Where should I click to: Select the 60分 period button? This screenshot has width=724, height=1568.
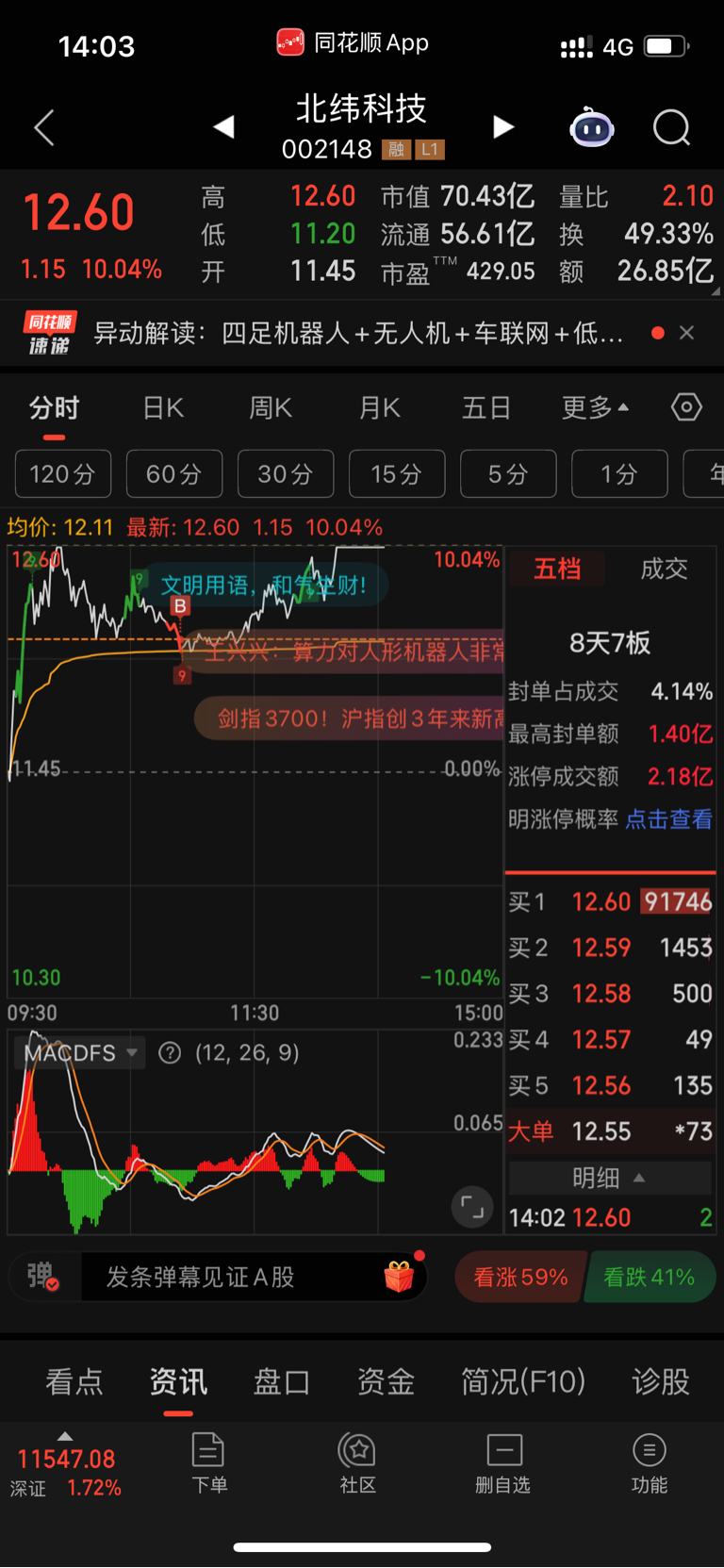click(x=174, y=473)
